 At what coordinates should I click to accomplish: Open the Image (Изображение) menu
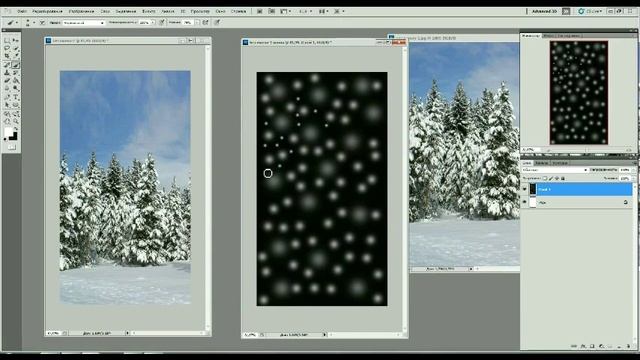click(x=81, y=11)
